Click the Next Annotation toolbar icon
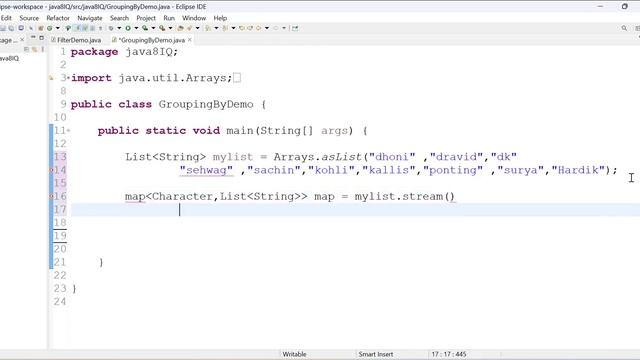This screenshot has height=360, width=640. coord(208,28)
